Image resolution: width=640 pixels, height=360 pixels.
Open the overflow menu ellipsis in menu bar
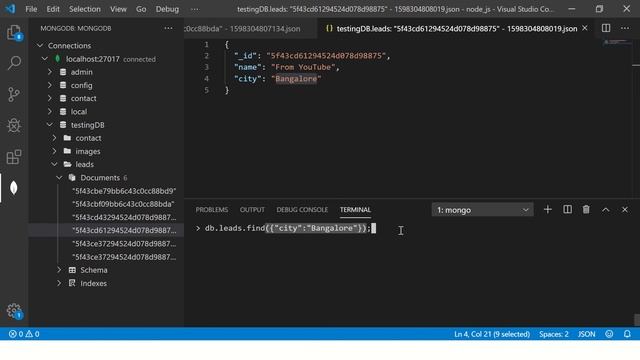pyautogui.click(x=195, y=9)
